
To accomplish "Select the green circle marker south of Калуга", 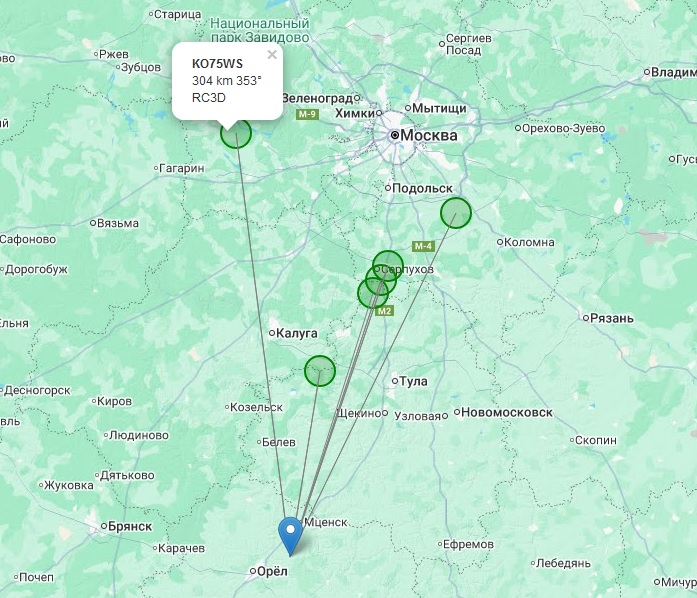I will (x=320, y=370).
